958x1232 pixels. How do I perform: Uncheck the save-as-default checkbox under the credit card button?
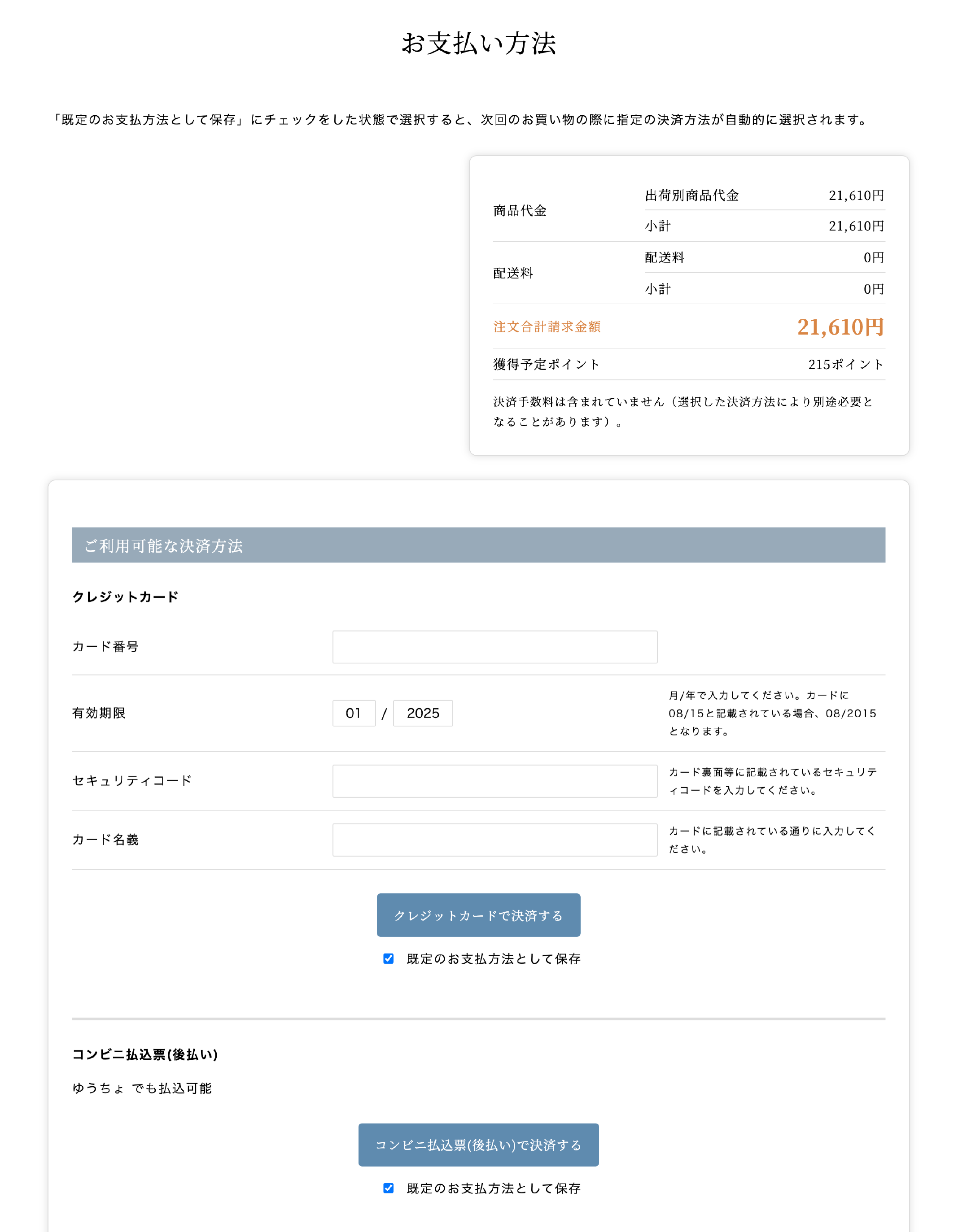389,958
